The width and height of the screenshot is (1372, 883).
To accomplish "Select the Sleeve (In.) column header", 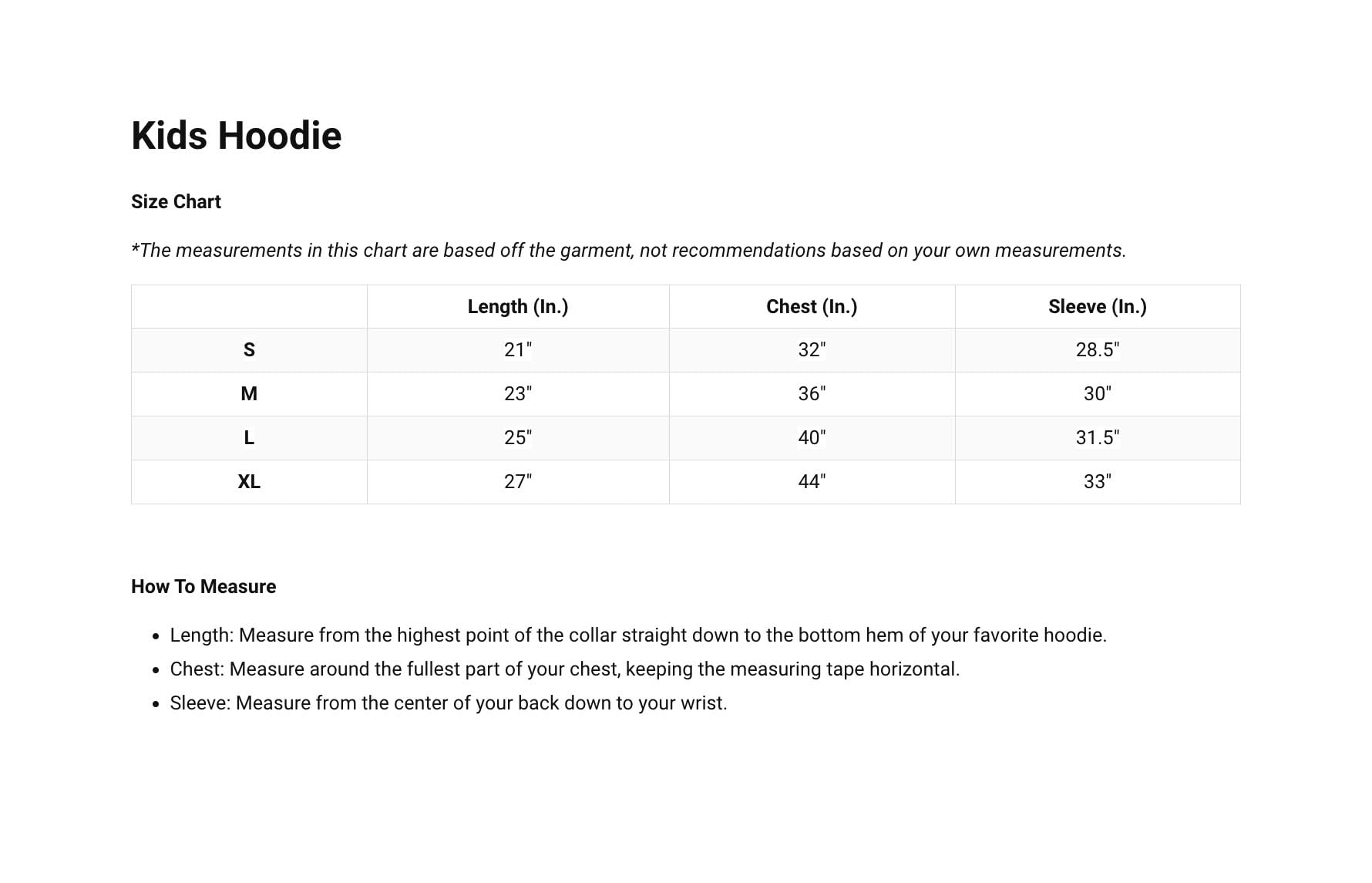I will pos(1097,307).
